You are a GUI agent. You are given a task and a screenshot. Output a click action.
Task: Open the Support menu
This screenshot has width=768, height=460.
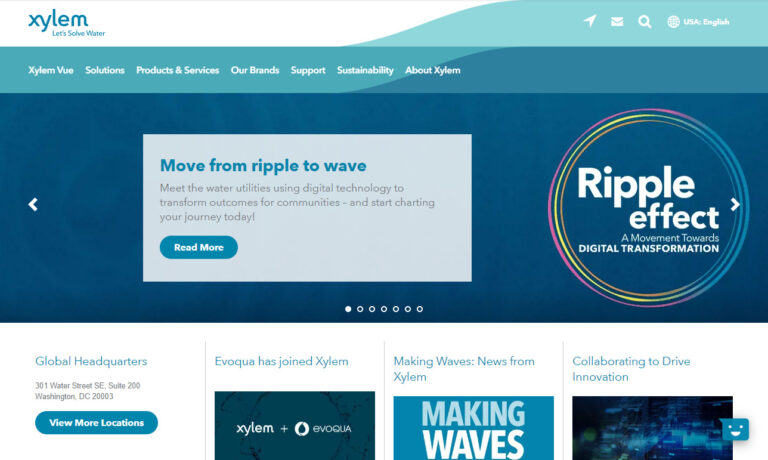click(x=308, y=70)
